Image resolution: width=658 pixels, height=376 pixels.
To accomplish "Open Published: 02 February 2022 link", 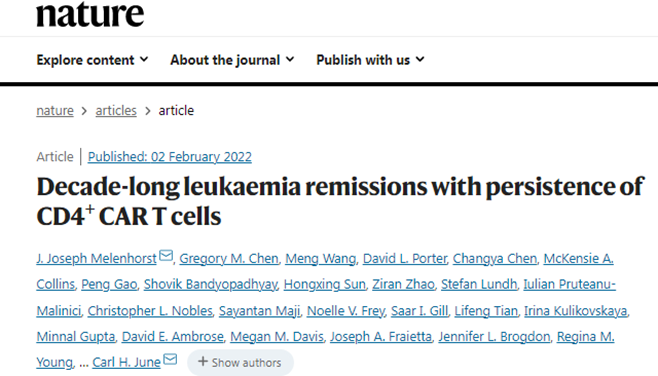I will [170, 157].
